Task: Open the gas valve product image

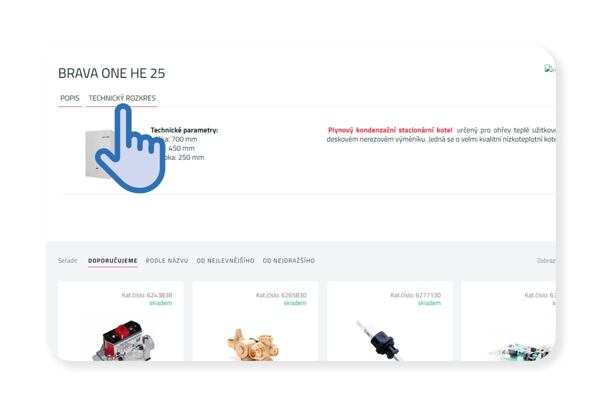Action: [x=123, y=341]
